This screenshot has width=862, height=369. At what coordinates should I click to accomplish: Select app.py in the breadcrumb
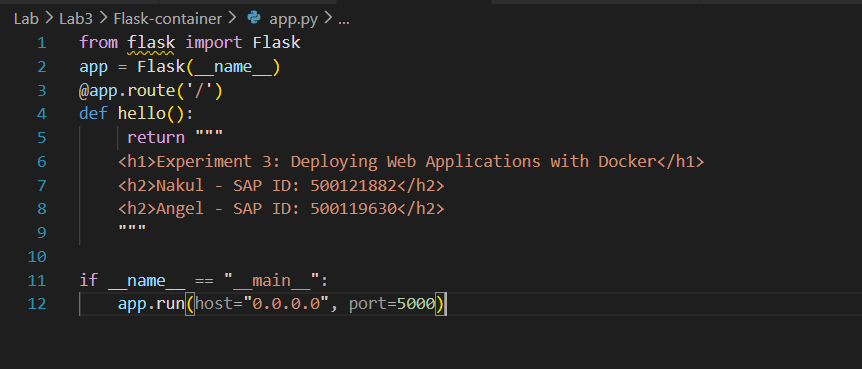click(294, 19)
